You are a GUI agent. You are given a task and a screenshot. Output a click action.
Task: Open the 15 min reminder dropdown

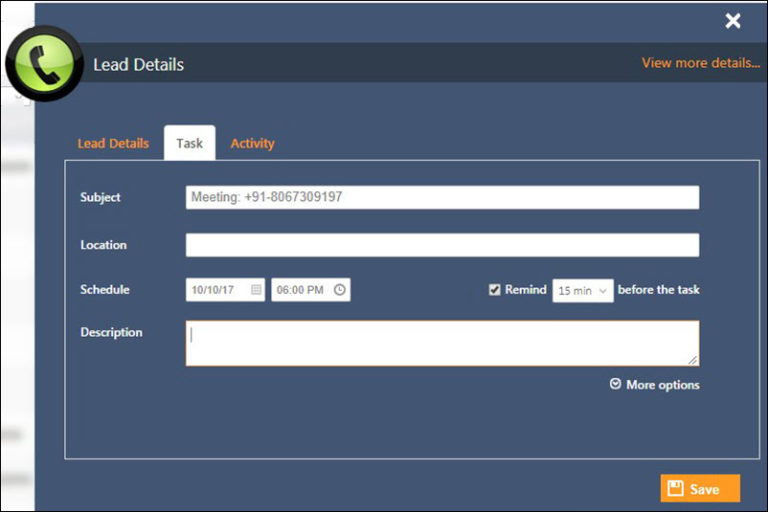coord(582,291)
